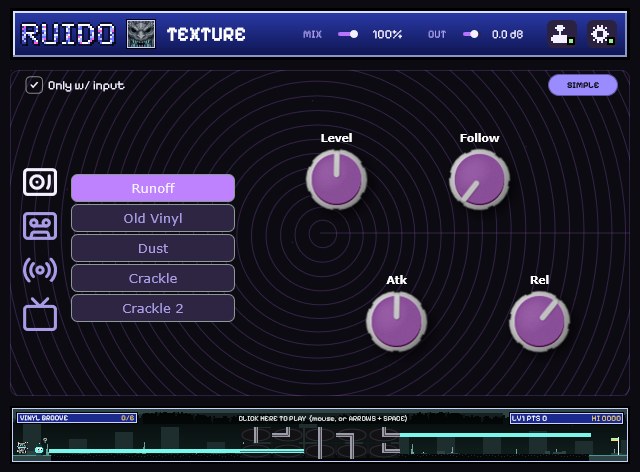Click the Rel knob
The image size is (640, 472).
click(539, 321)
